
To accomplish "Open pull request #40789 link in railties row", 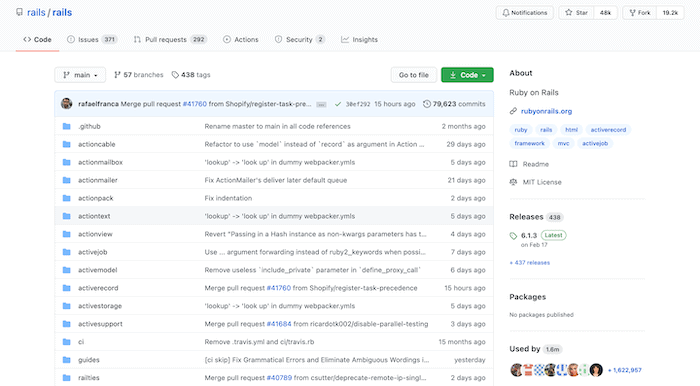I will (x=279, y=378).
